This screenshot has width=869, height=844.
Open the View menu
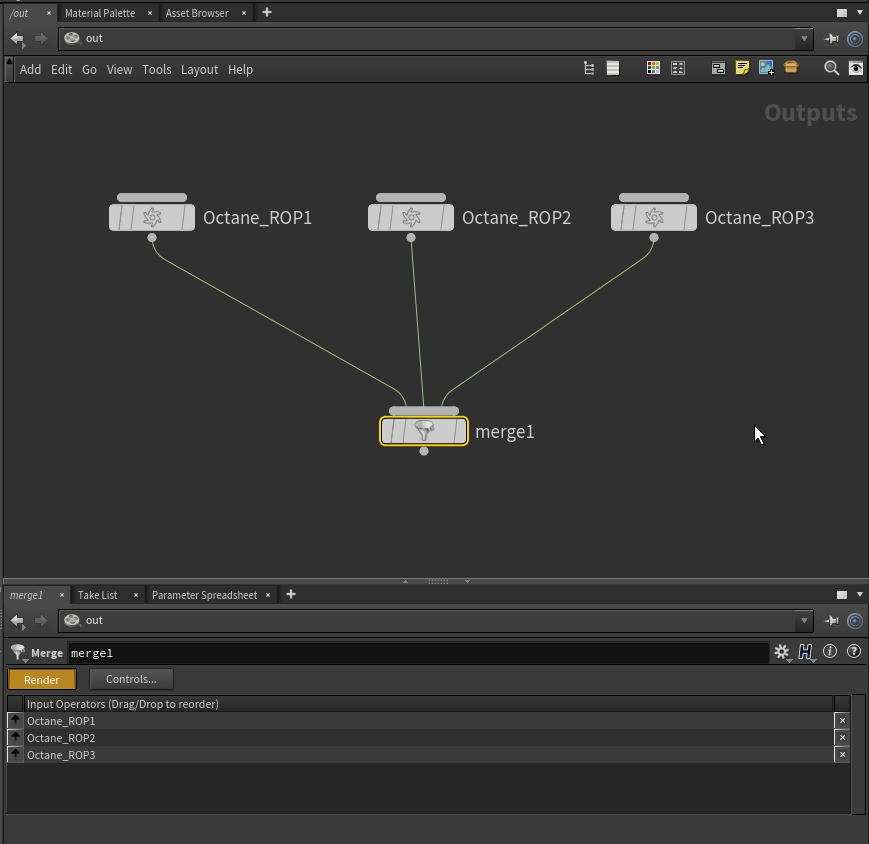119,69
